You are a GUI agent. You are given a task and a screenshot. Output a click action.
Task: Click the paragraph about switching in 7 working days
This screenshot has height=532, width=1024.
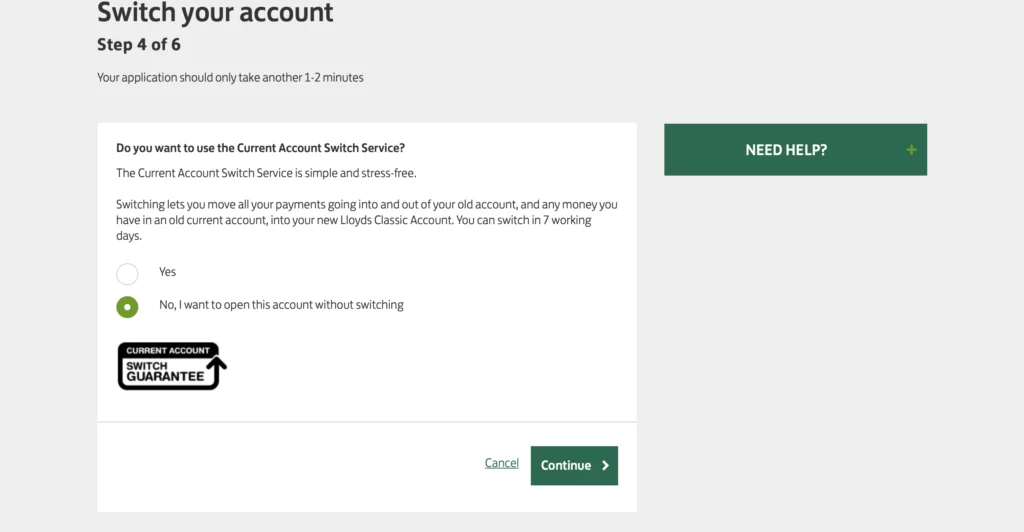(x=366, y=220)
